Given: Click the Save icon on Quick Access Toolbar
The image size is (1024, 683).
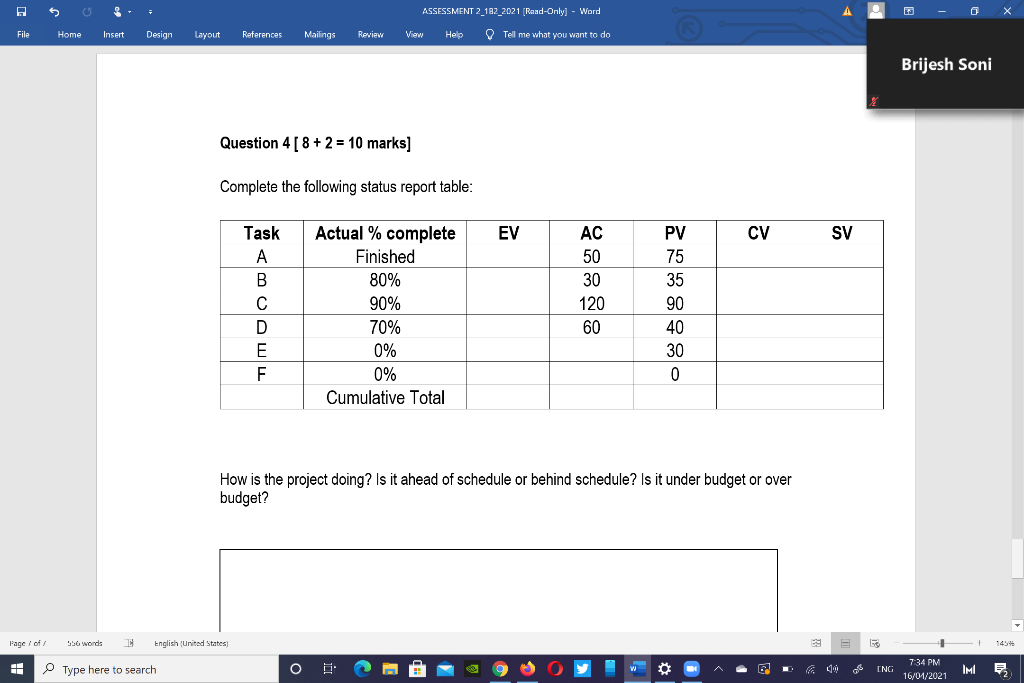Looking at the screenshot, I should [22, 11].
